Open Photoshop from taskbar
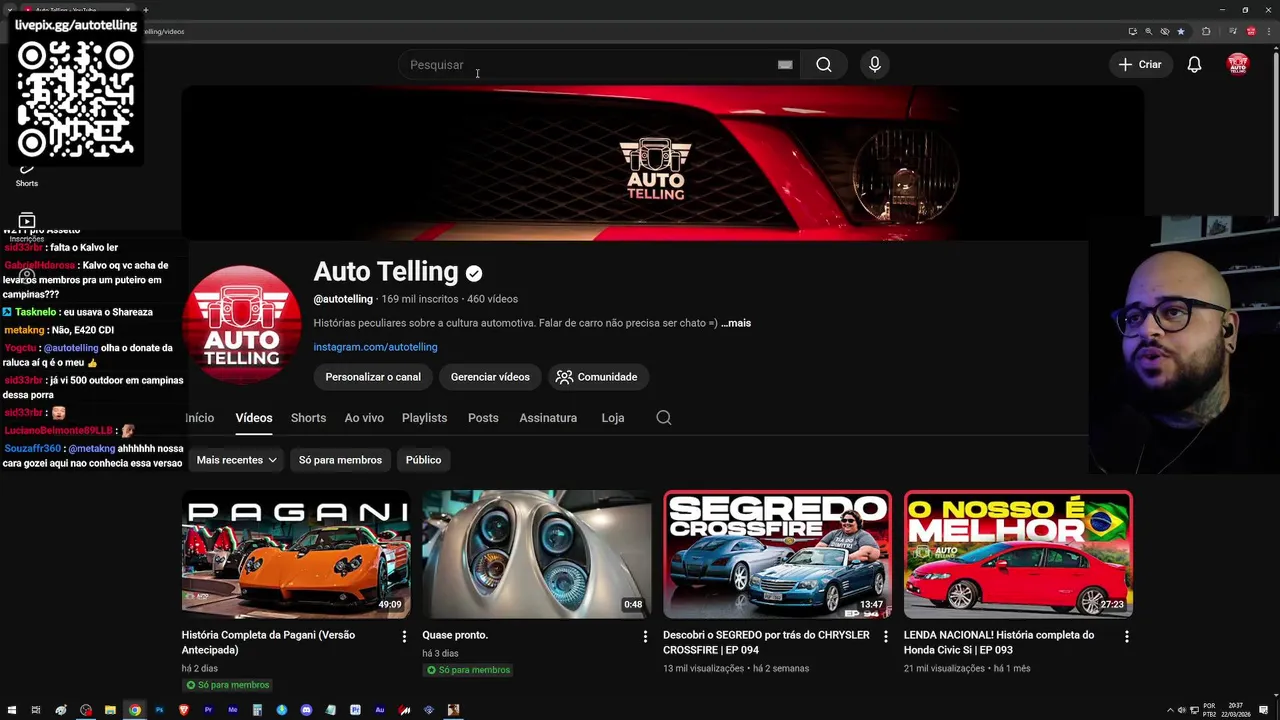The height and width of the screenshot is (720, 1280). click(159, 710)
